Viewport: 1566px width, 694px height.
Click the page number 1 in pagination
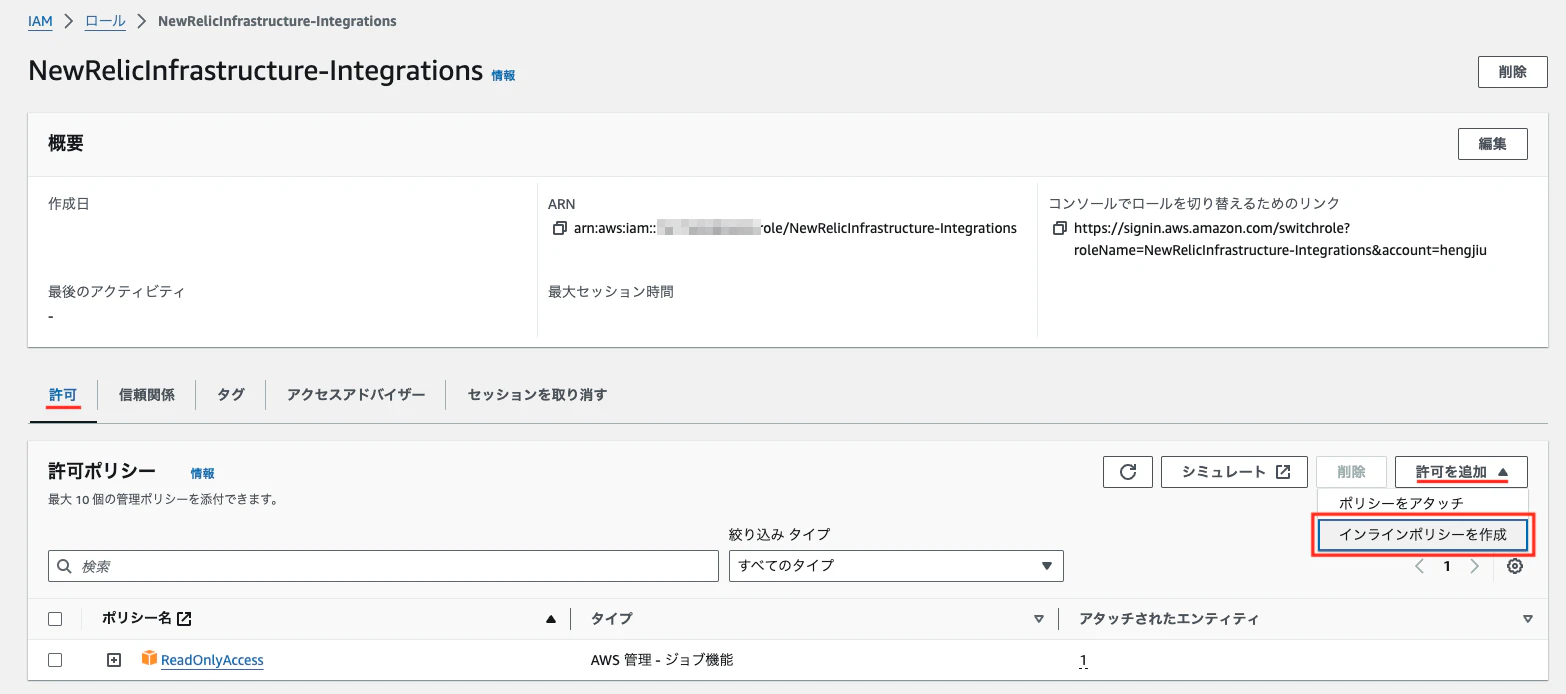[1446, 566]
